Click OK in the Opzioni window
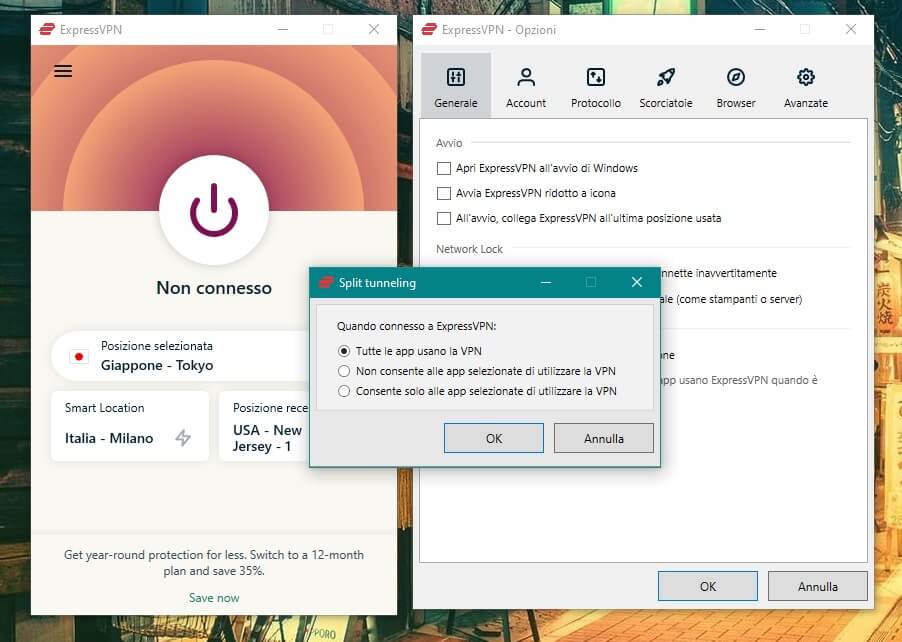This screenshot has height=642, width=902. point(708,586)
